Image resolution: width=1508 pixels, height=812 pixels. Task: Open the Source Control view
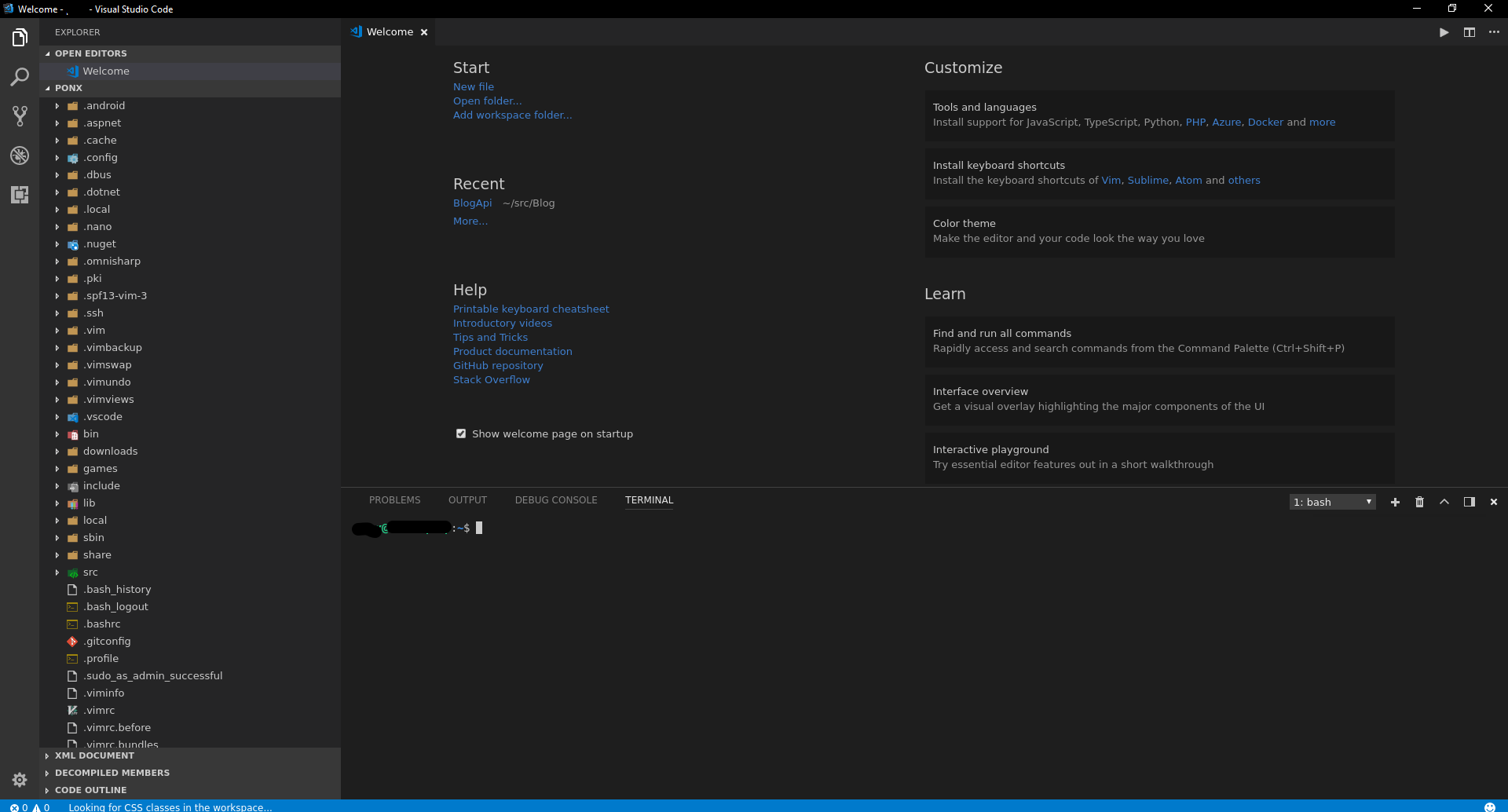click(20, 115)
